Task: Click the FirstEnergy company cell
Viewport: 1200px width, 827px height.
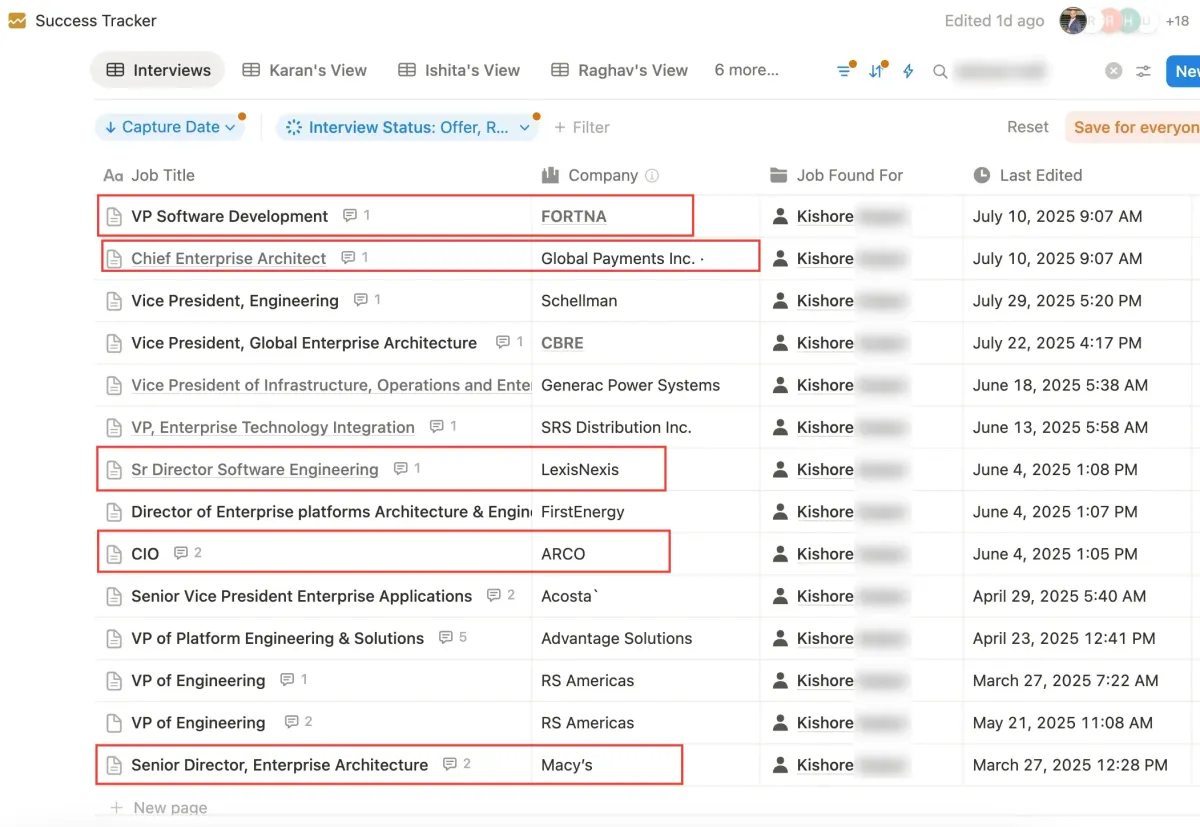Action: pos(582,511)
